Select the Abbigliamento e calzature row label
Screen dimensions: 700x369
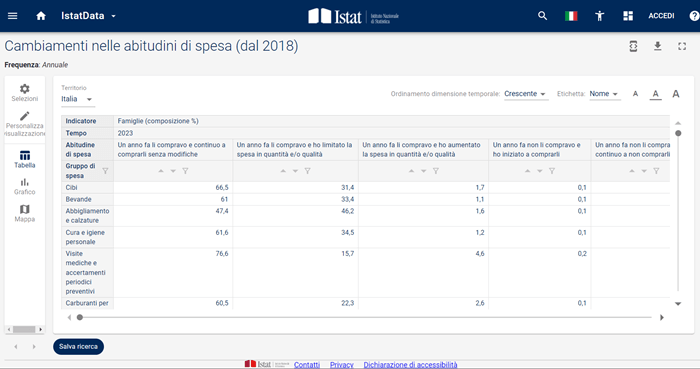pos(87,216)
